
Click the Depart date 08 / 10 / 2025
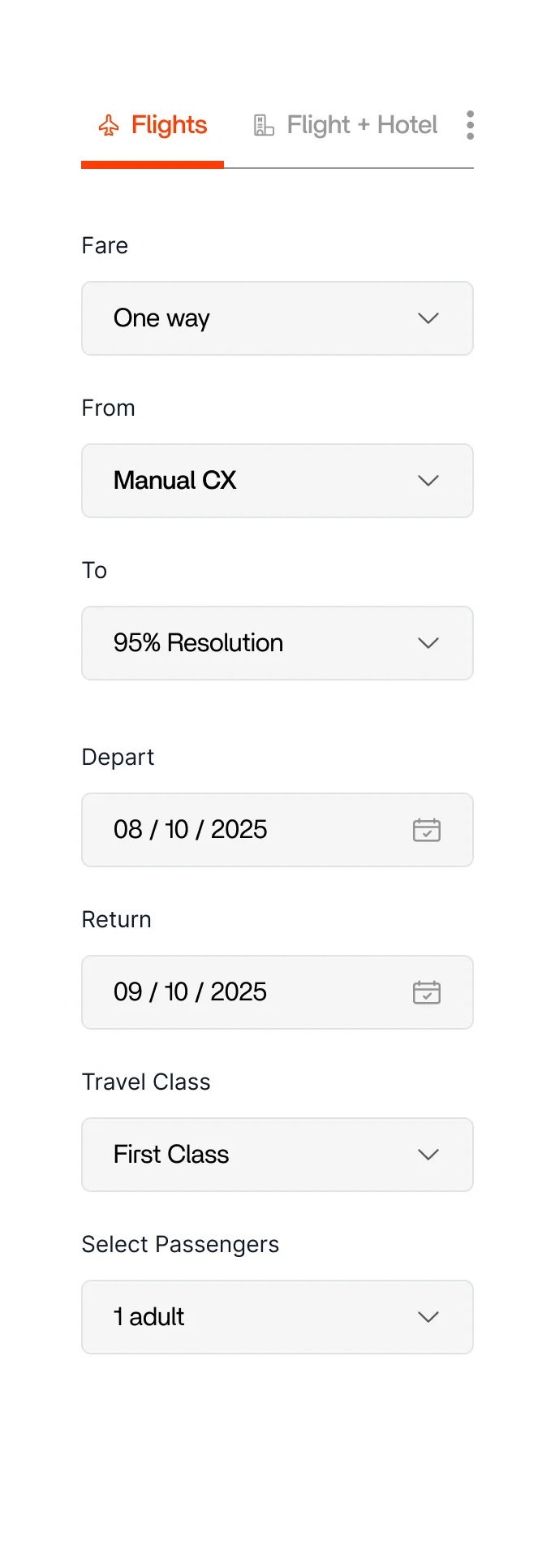[x=191, y=830]
